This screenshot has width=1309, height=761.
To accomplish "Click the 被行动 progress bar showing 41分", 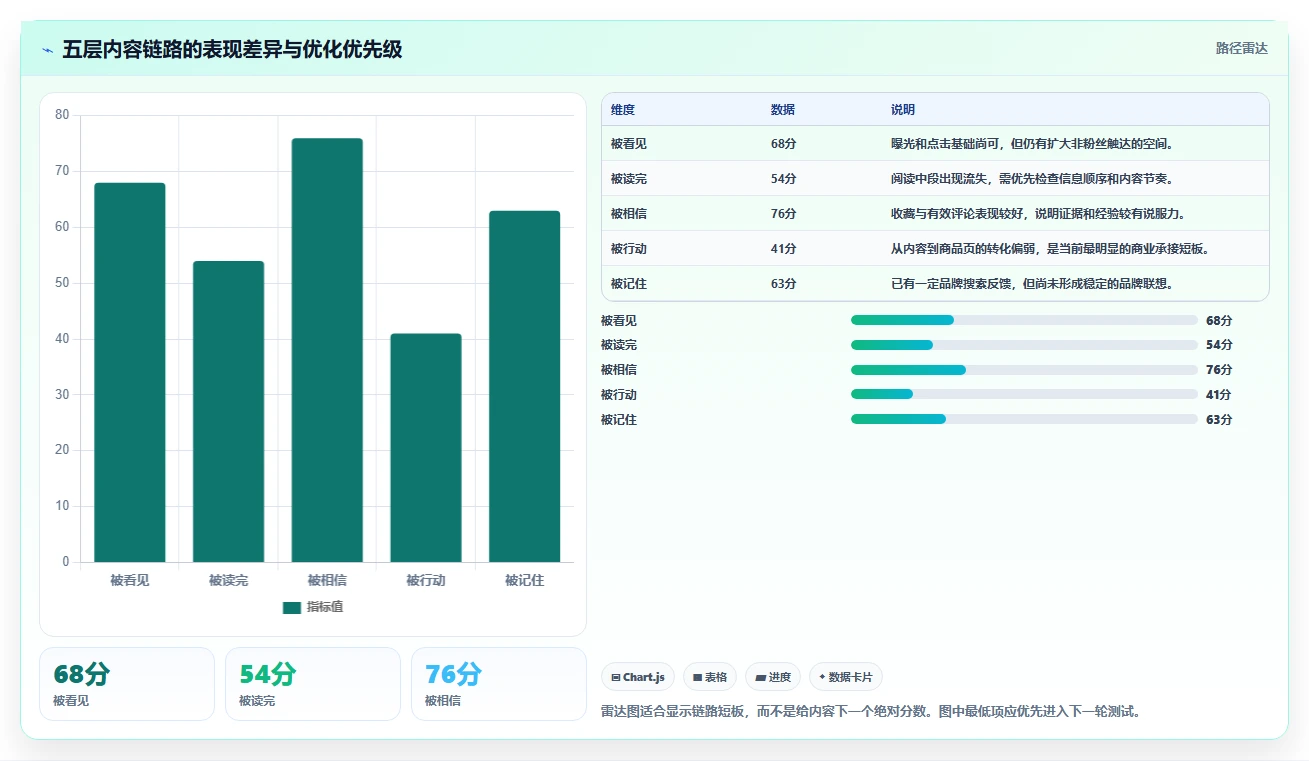I will coord(1024,394).
